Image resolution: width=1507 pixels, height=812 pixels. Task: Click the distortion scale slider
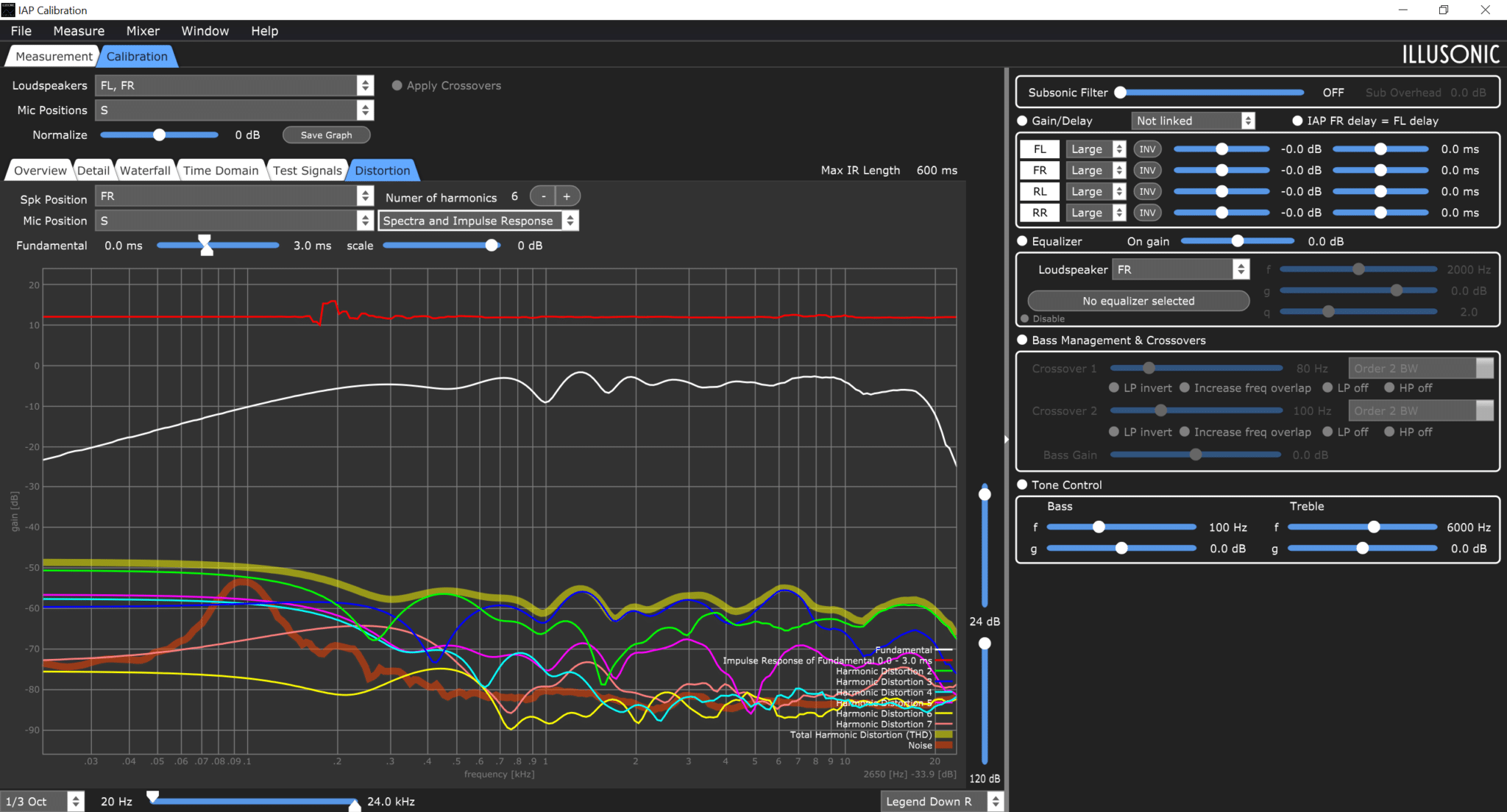(x=442, y=246)
